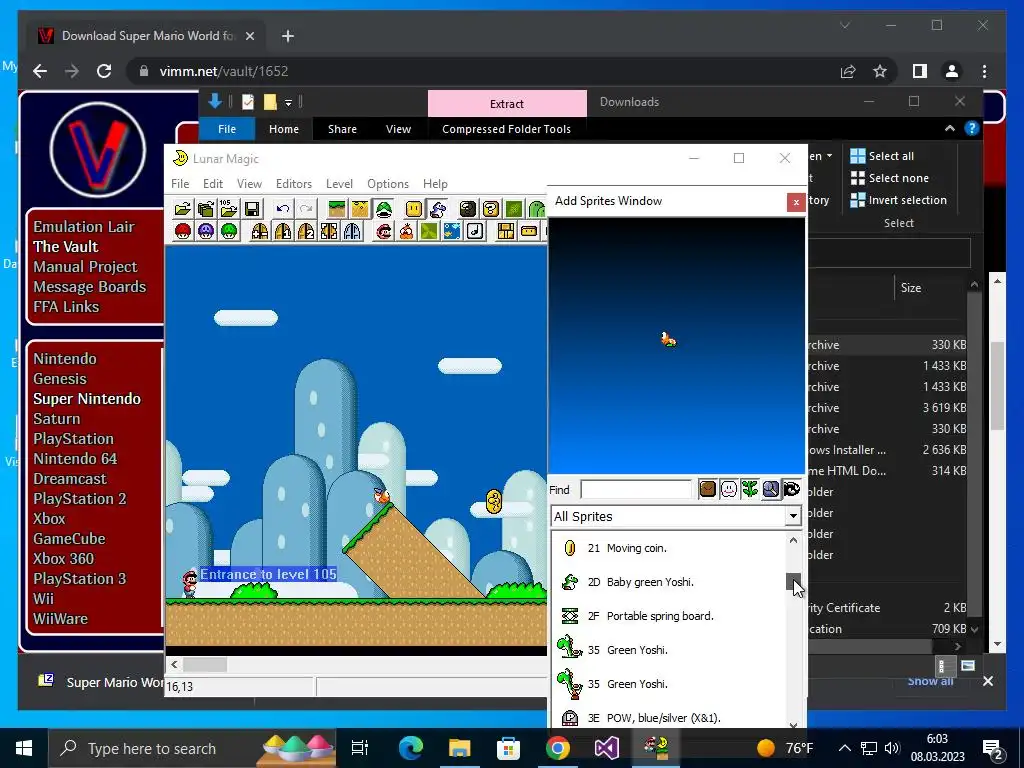Click Invert selection in Explorer ribbon
This screenshot has width=1024, height=768.
pyautogui.click(x=899, y=200)
